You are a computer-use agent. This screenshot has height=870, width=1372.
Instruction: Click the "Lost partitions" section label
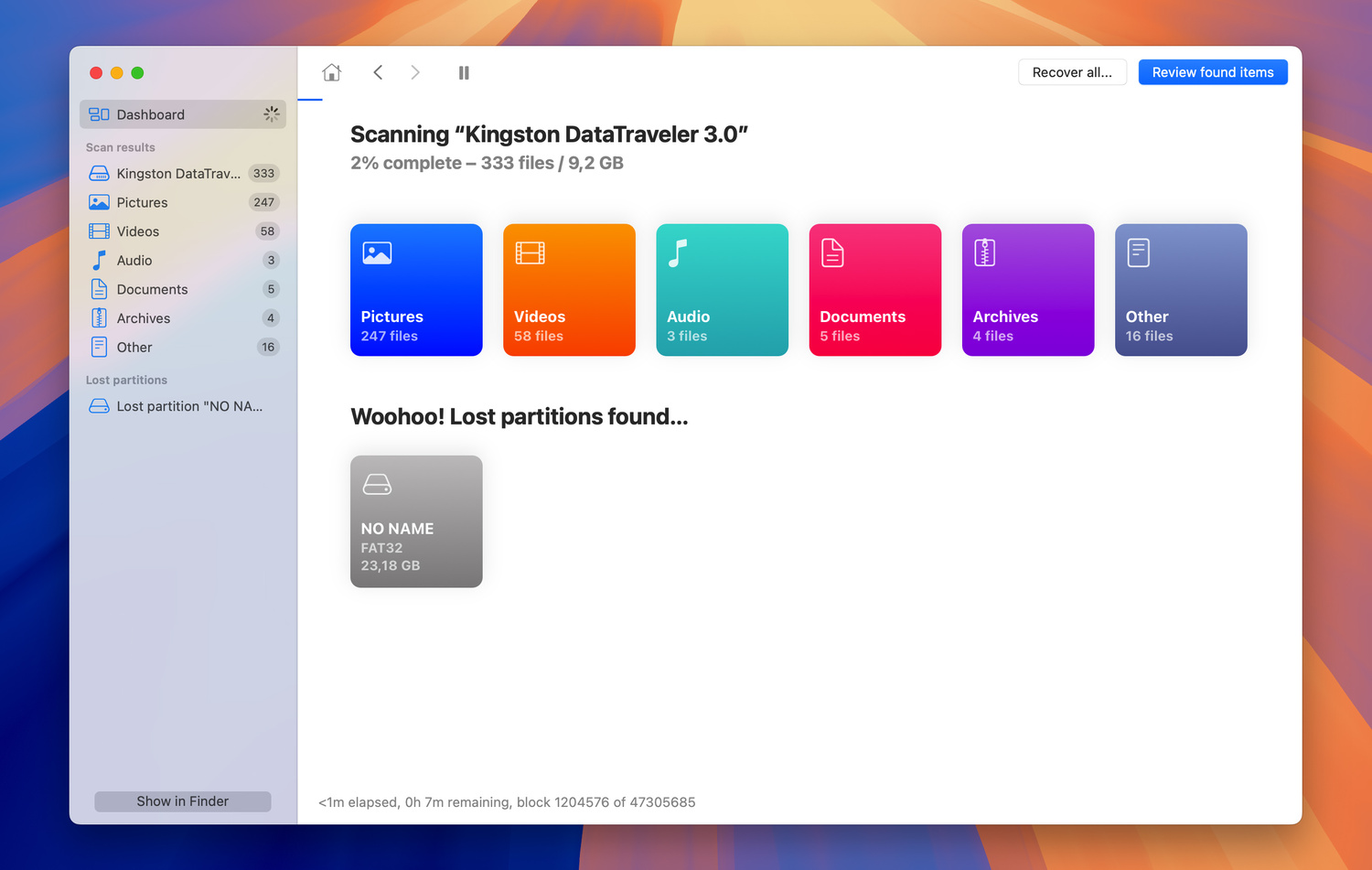(x=126, y=380)
